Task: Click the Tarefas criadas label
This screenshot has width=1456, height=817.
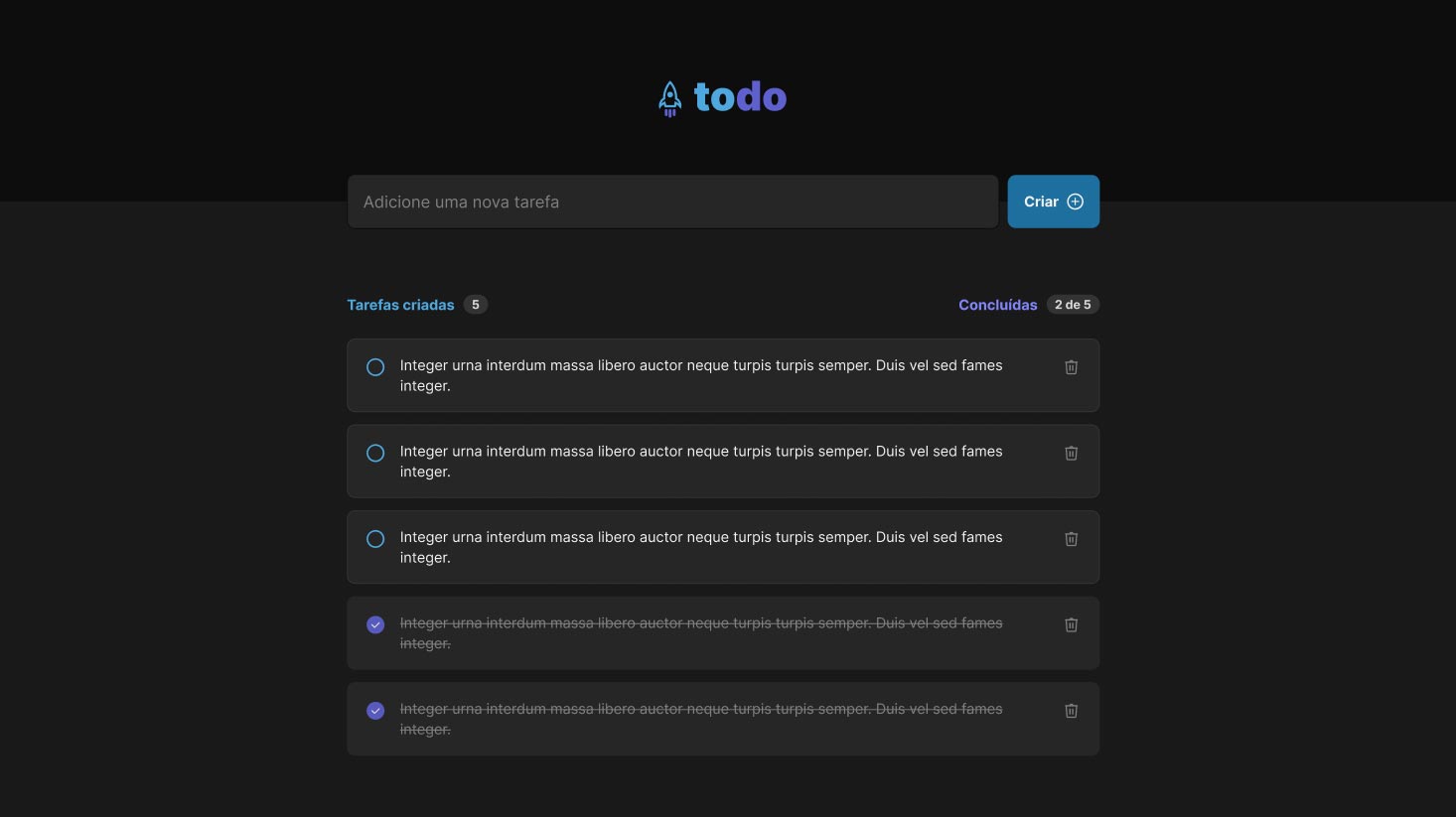Action: (400, 305)
